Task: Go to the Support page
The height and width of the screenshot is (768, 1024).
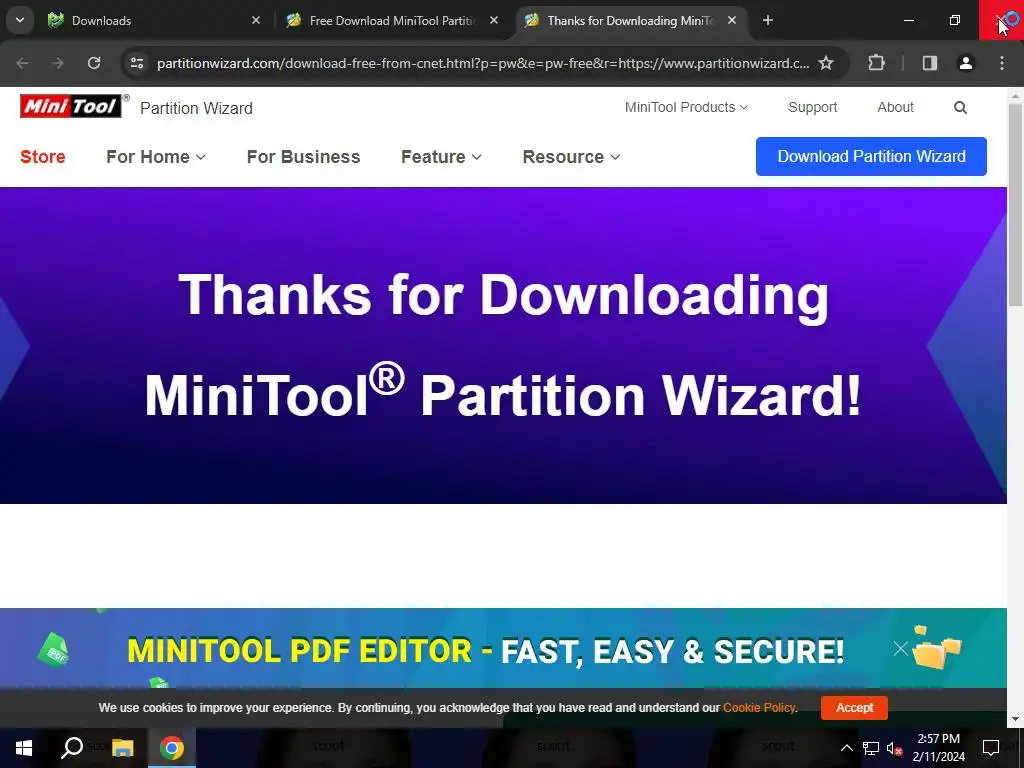Action: click(812, 107)
